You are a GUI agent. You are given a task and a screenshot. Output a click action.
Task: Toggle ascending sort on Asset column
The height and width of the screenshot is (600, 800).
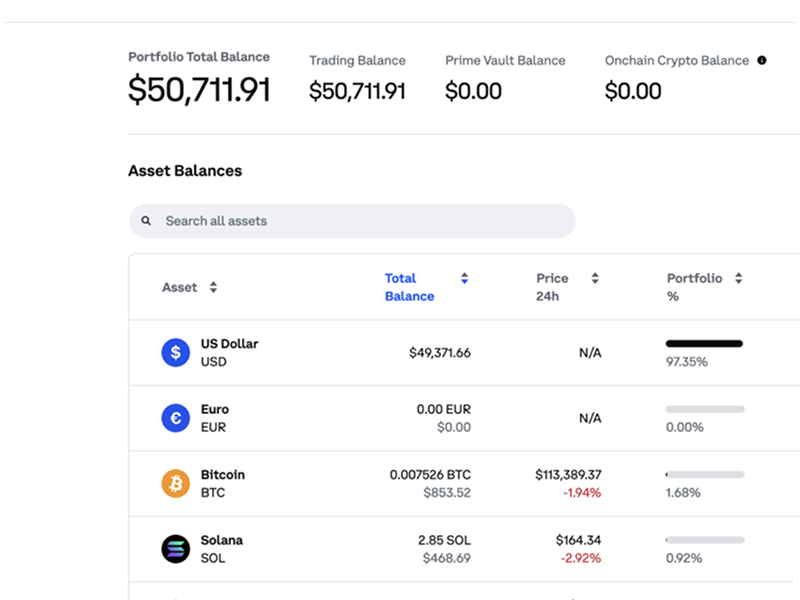point(213,286)
